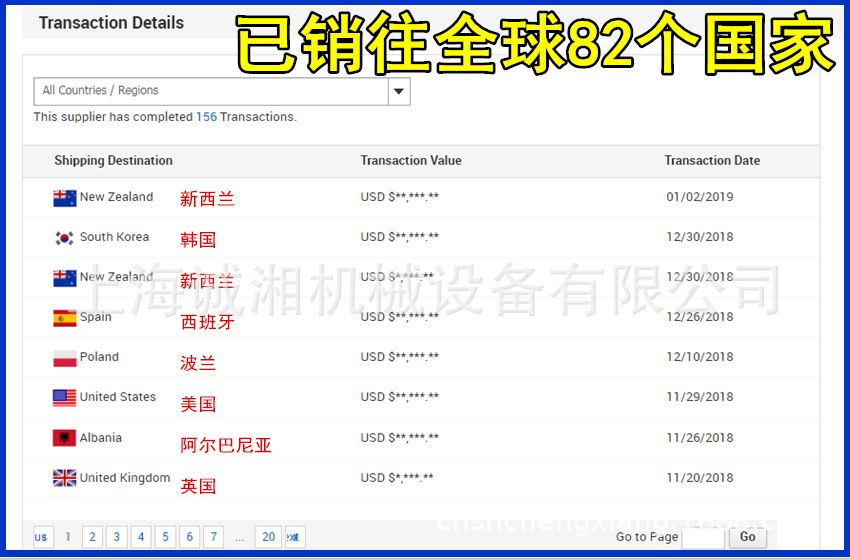The image size is (850, 559).
Task: Click New Zealand flag in 12/30/2018 row
Action: [x=64, y=278]
